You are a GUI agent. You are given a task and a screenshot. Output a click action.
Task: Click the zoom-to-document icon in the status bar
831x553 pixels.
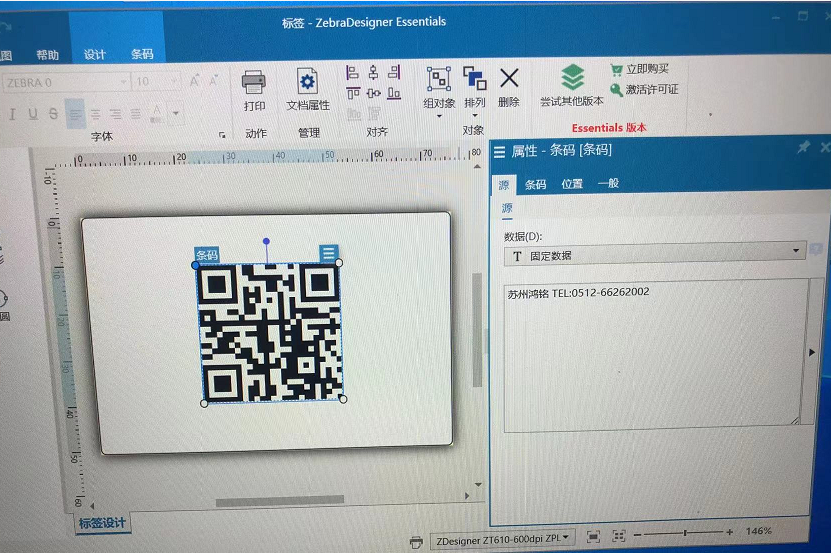(593, 537)
